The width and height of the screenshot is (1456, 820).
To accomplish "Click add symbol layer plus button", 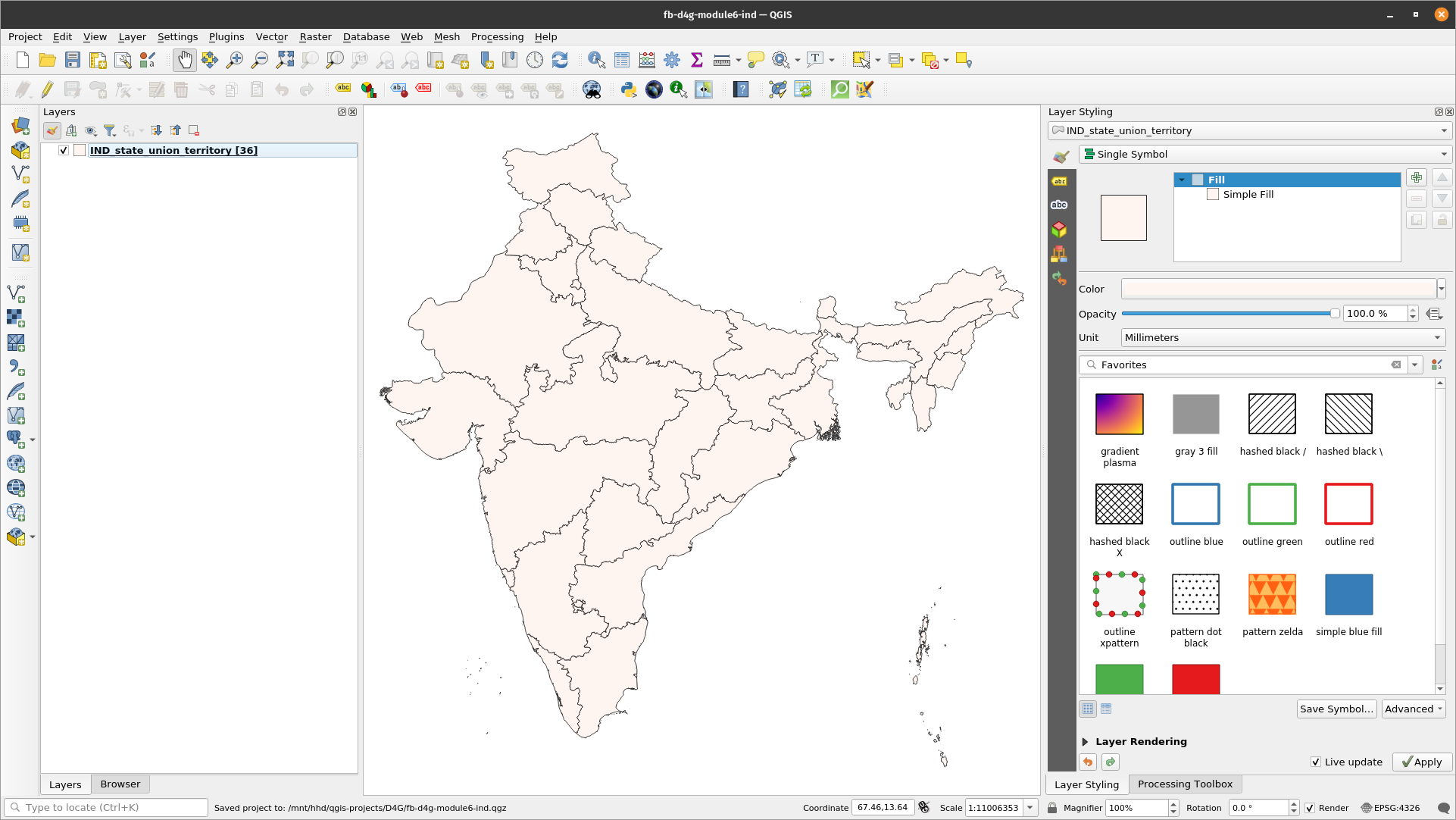I will click(1417, 177).
